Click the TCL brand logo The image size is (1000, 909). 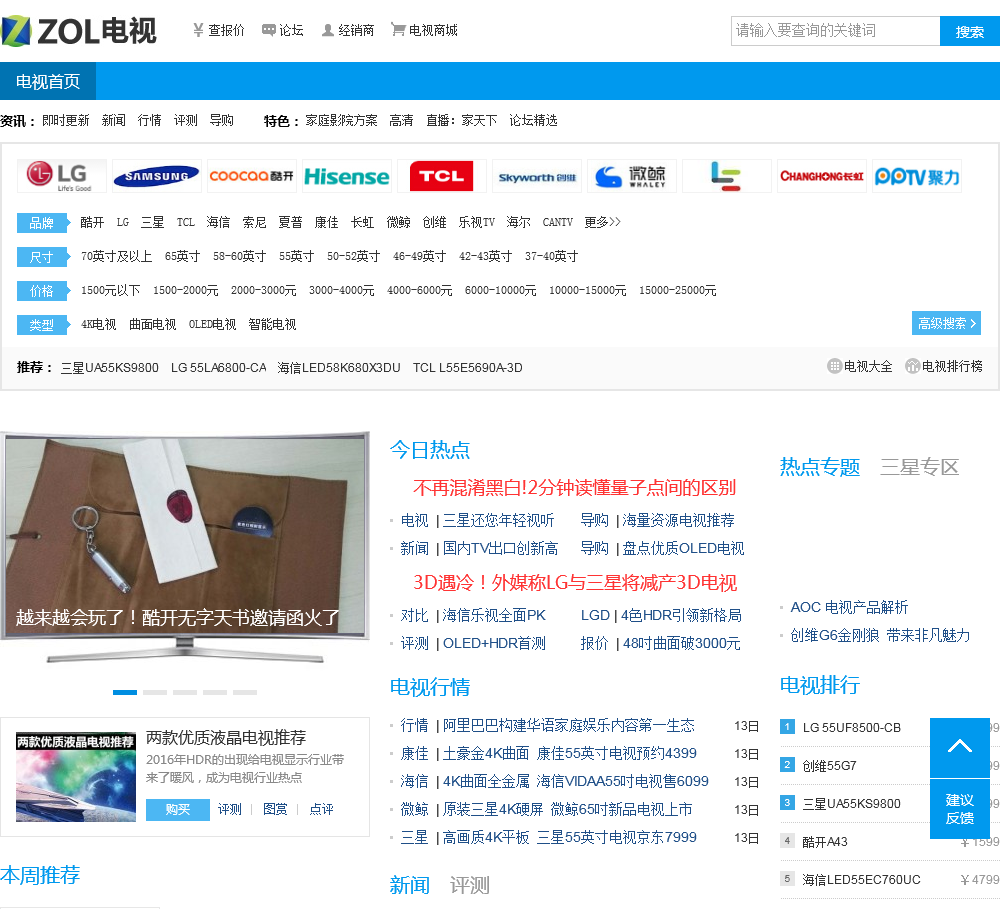(441, 176)
